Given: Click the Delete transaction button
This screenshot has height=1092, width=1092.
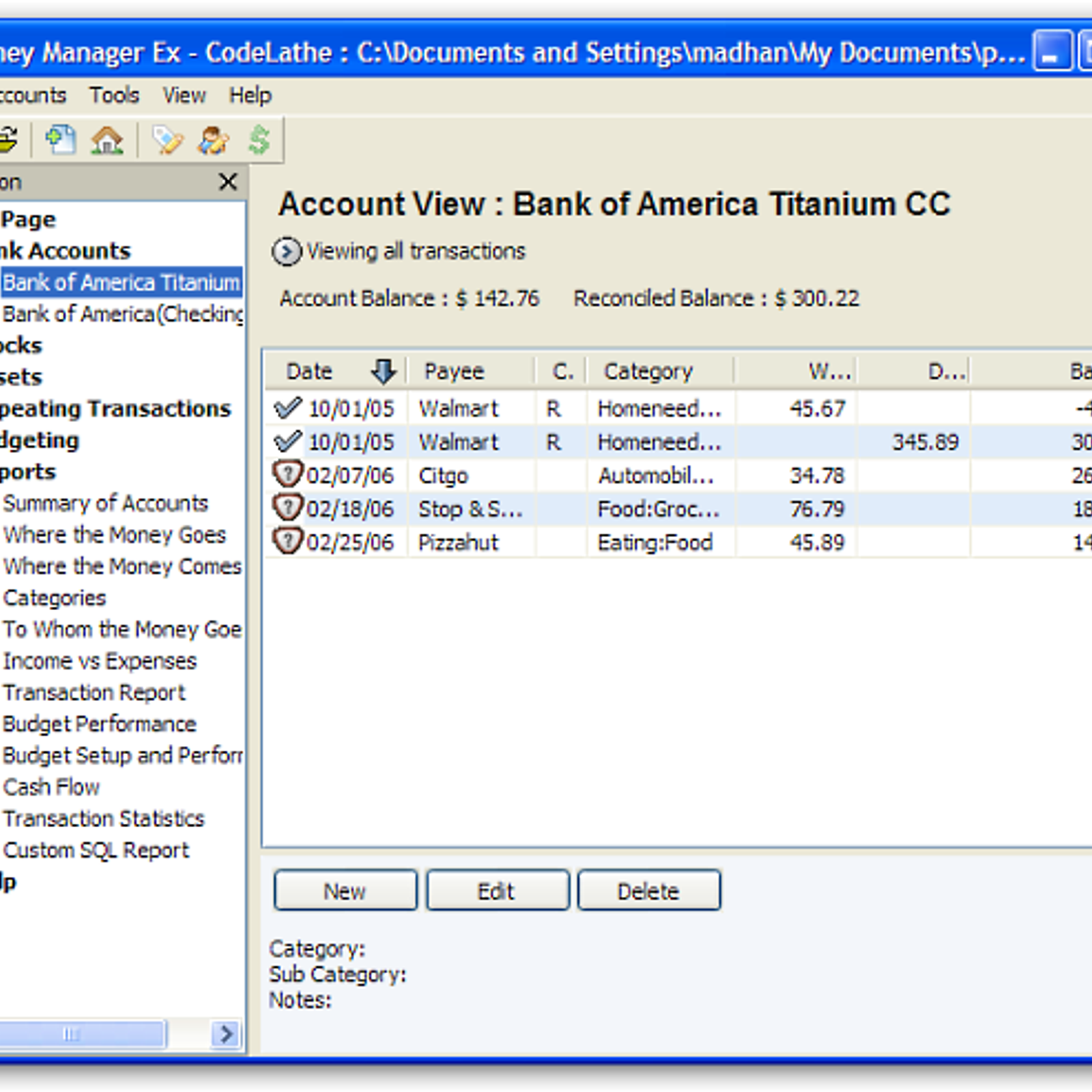Looking at the screenshot, I should [649, 890].
